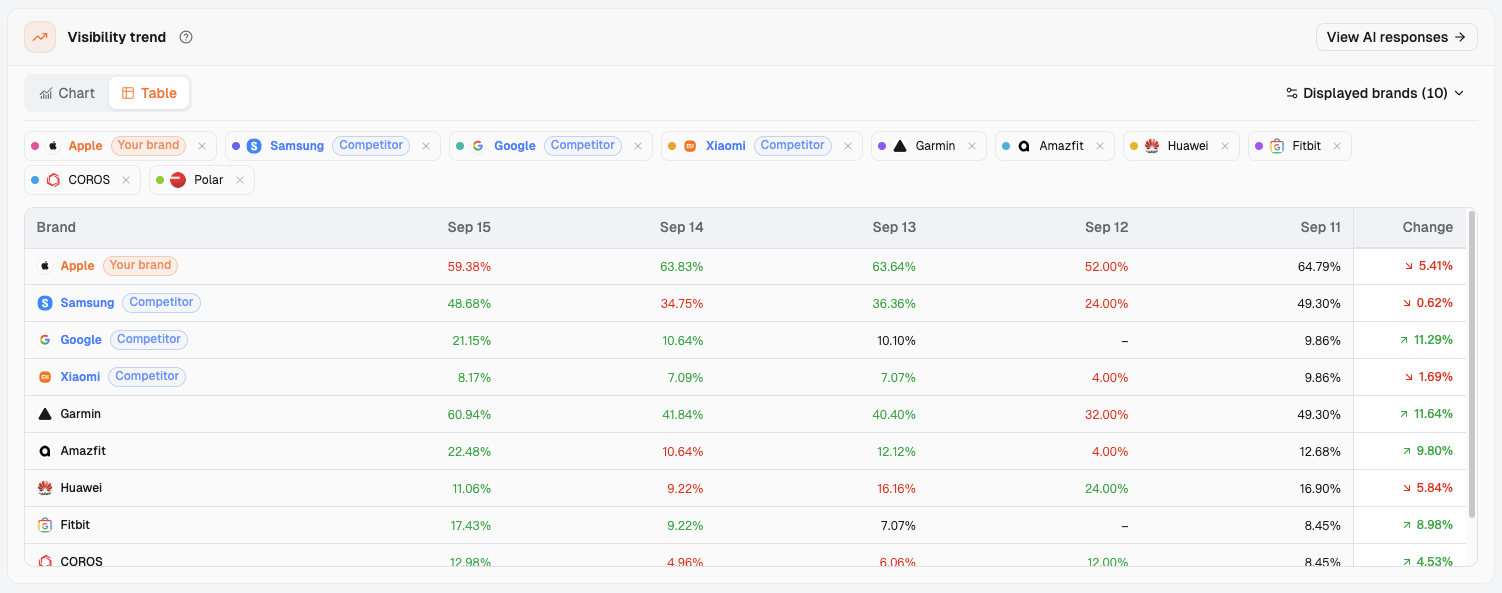Click the Visibility trend chart icon
This screenshot has height=593, width=1502.
point(40,37)
